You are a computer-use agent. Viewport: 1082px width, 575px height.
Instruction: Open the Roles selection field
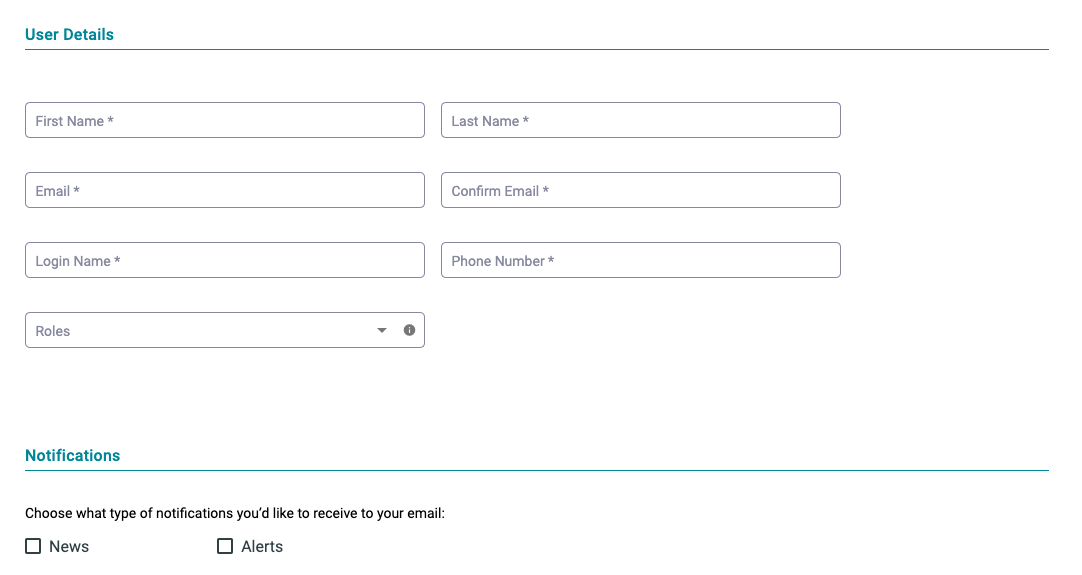(225, 330)
